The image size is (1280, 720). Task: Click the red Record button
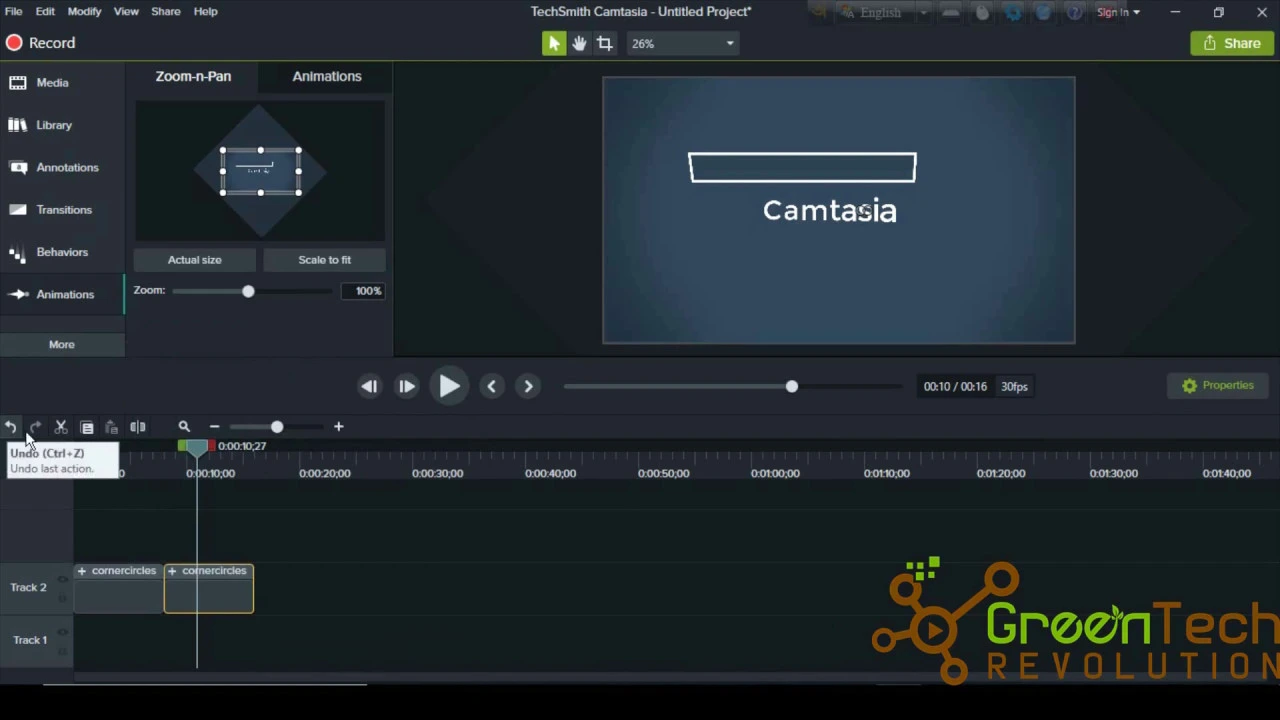pyautogui.click(x=40, y=43)
